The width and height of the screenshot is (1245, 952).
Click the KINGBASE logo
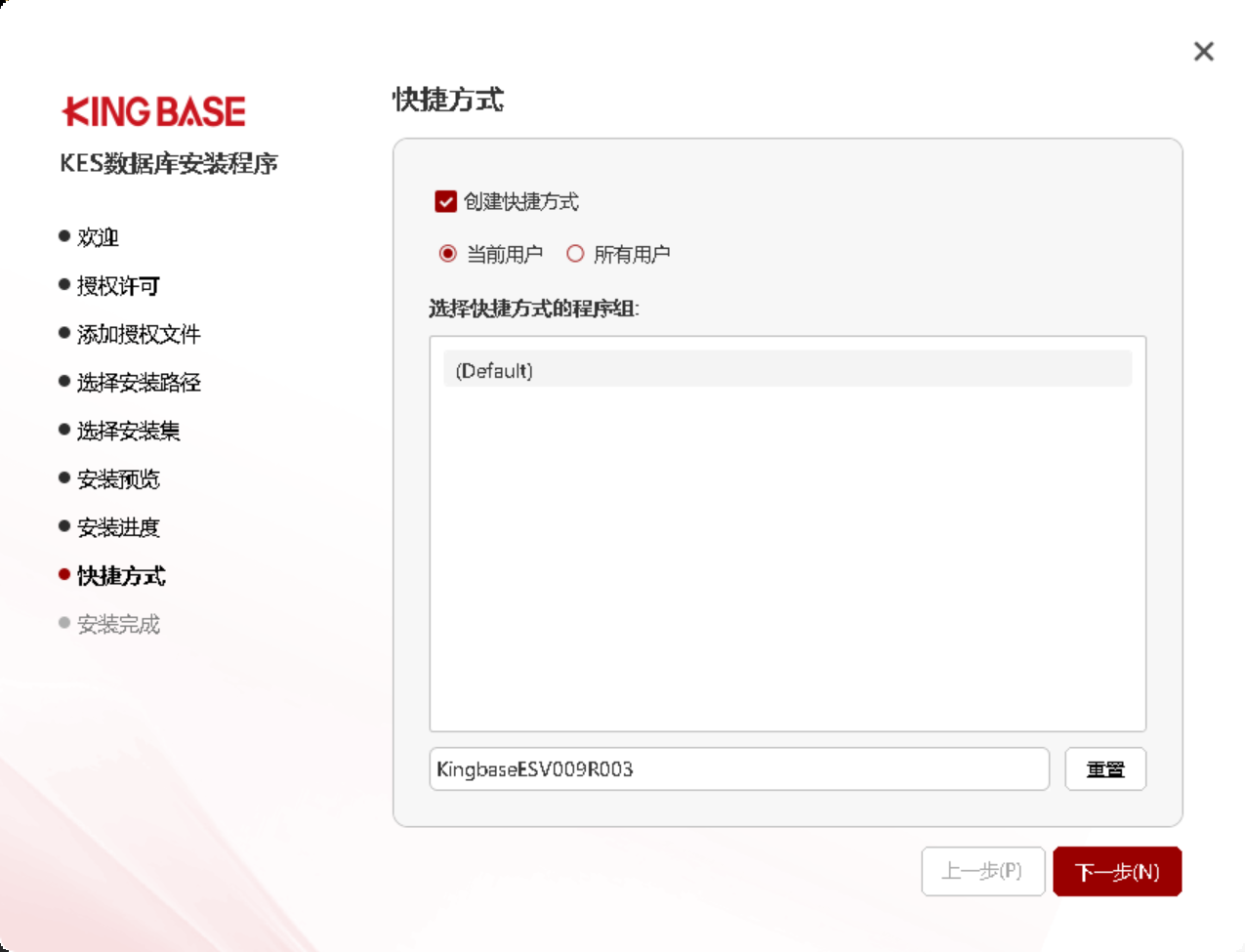click(x=154, y=111)
